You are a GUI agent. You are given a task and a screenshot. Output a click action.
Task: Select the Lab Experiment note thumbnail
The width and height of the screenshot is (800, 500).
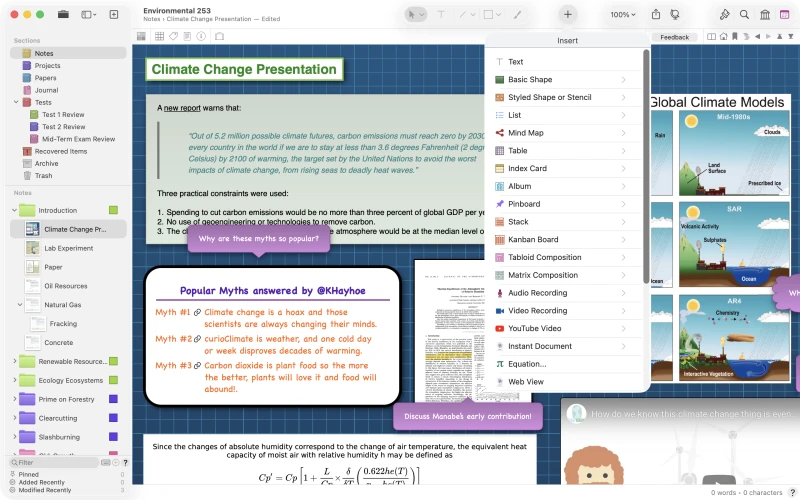32,248
